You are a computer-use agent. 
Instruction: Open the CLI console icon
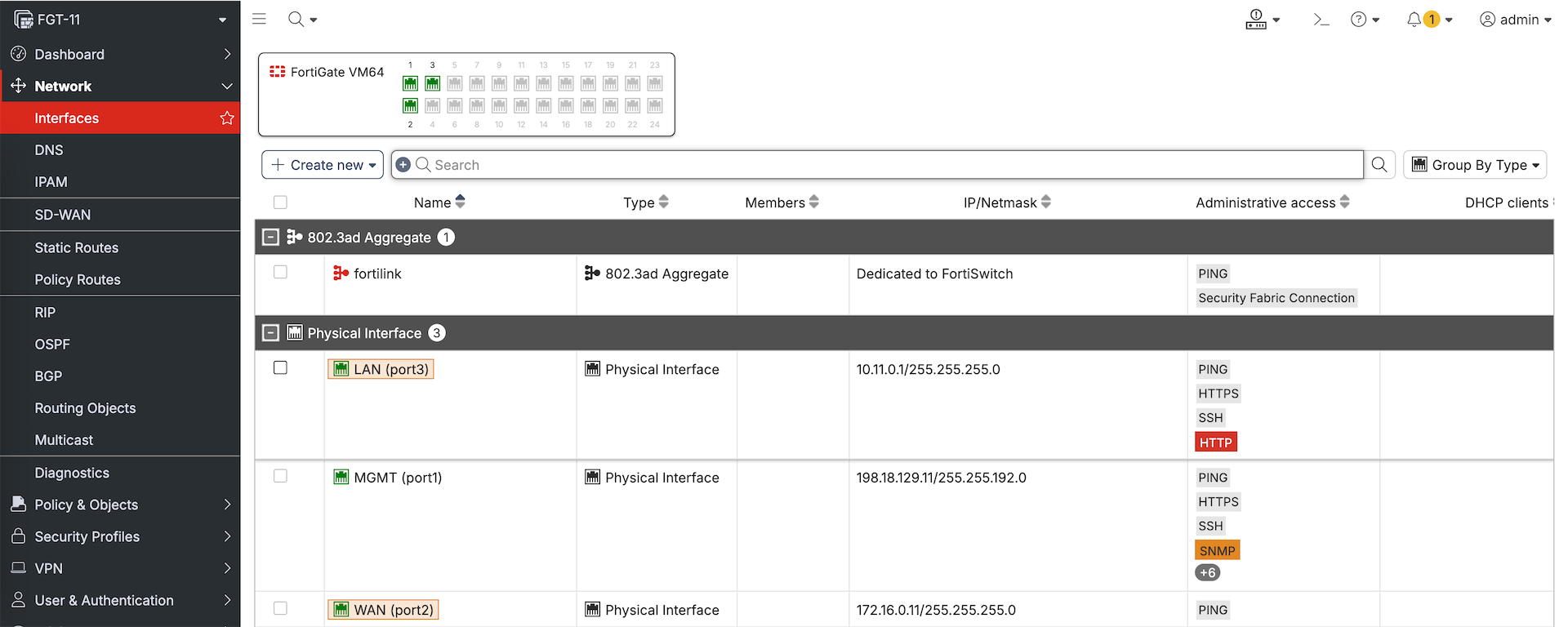point(1321,20)
